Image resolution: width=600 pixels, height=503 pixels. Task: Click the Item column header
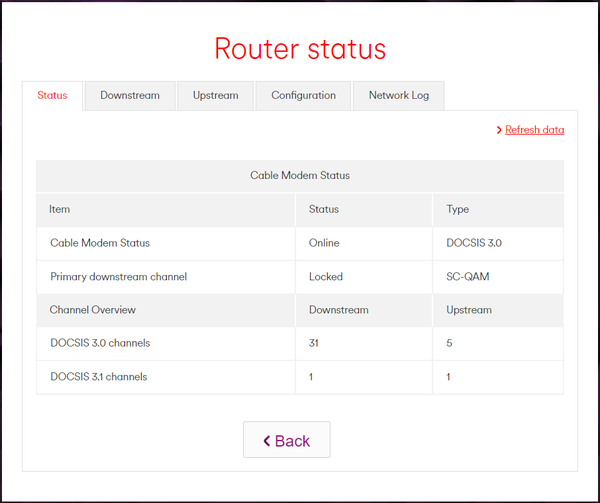coord(60,209)
